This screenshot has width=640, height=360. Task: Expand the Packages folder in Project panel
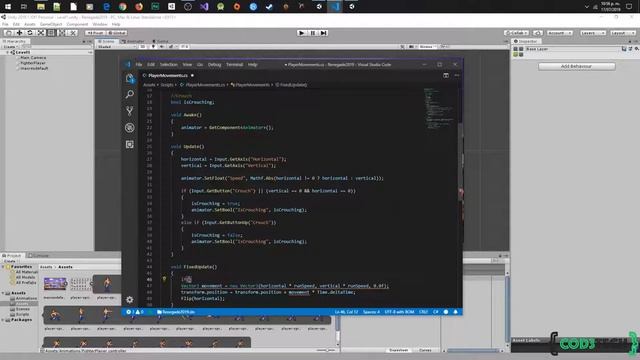[x=3, y=320]
